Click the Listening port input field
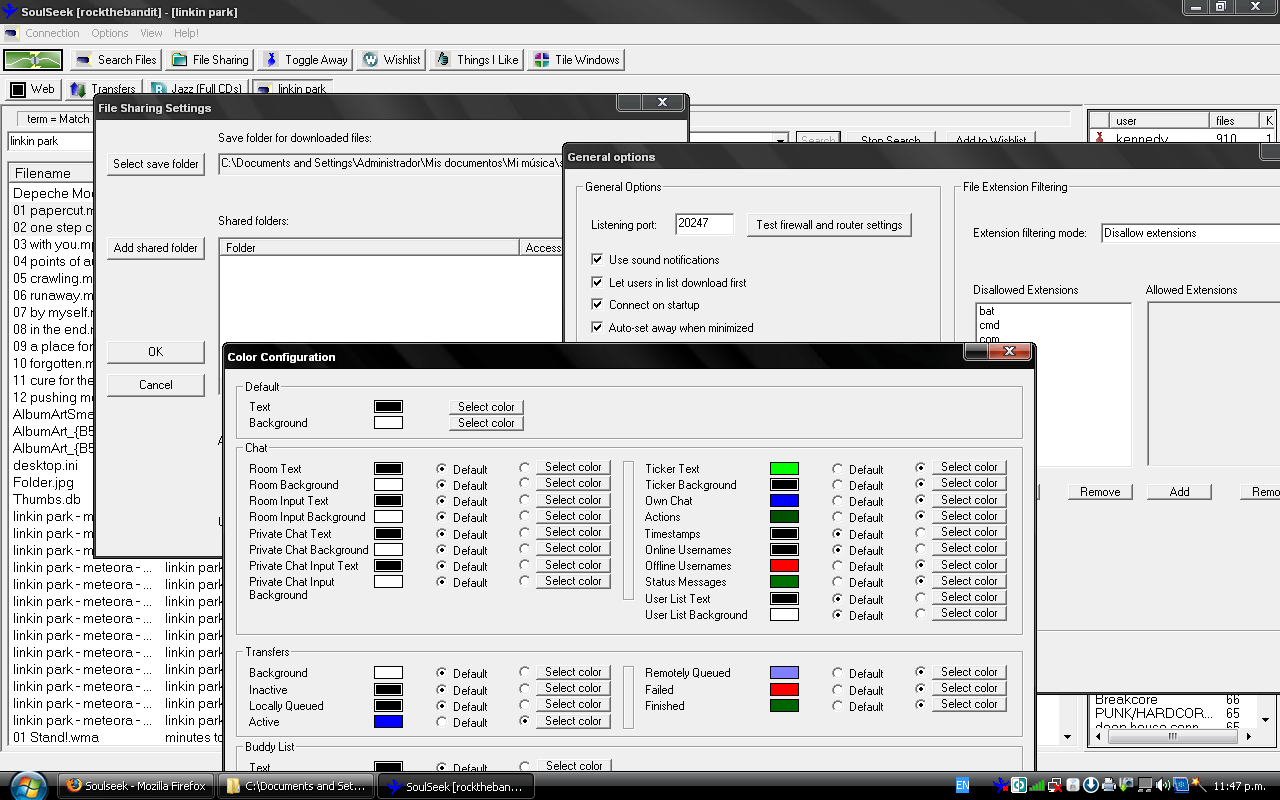The image size is (1280, 800). (704, 224)
